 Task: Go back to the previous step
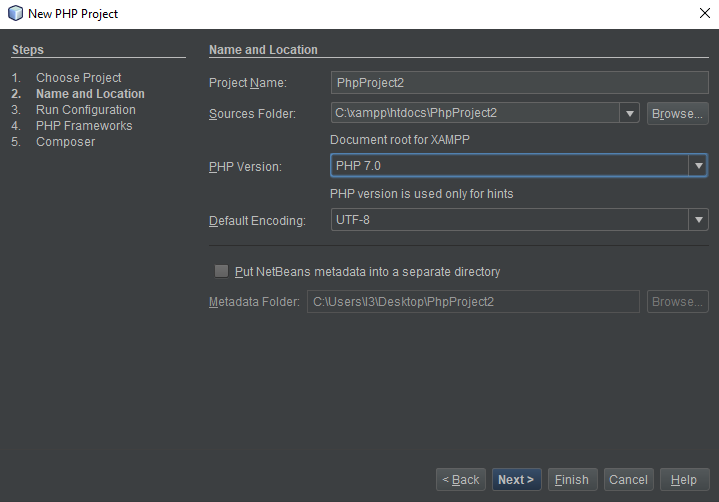click(x=460, y=480)
